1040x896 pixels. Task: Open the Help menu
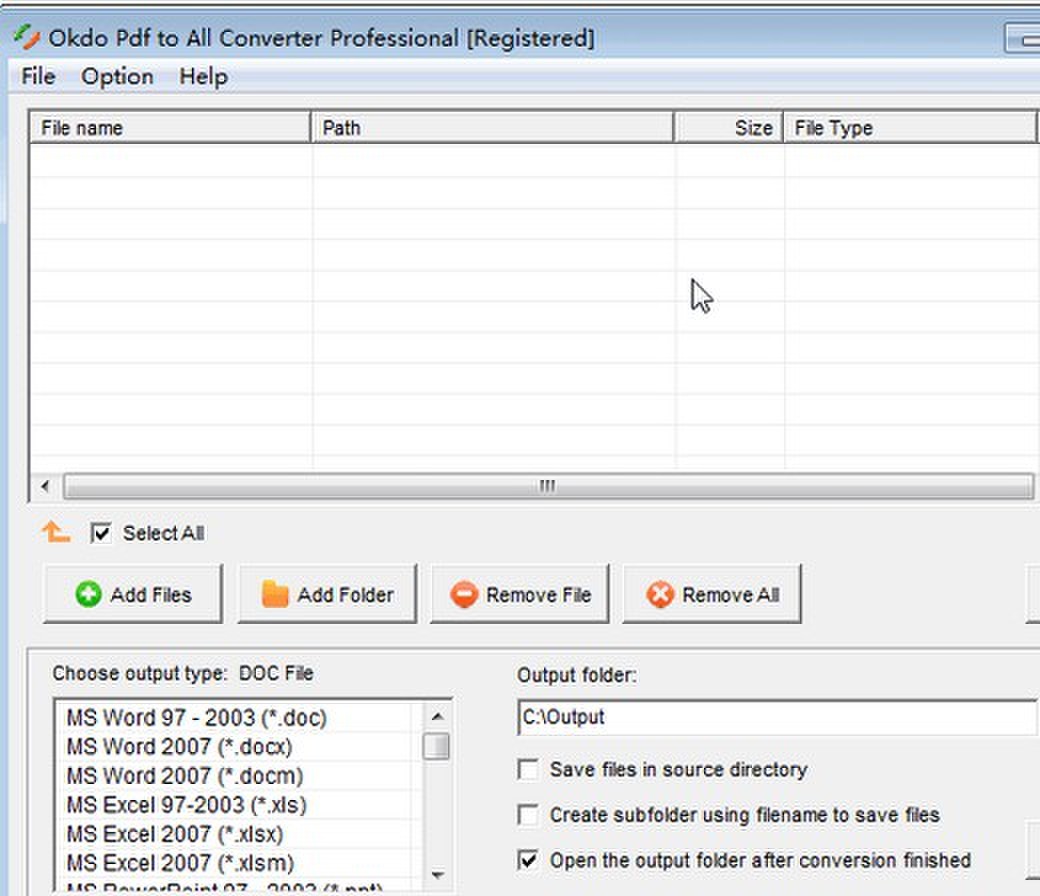pyautogui.click(x=204, y=76)
